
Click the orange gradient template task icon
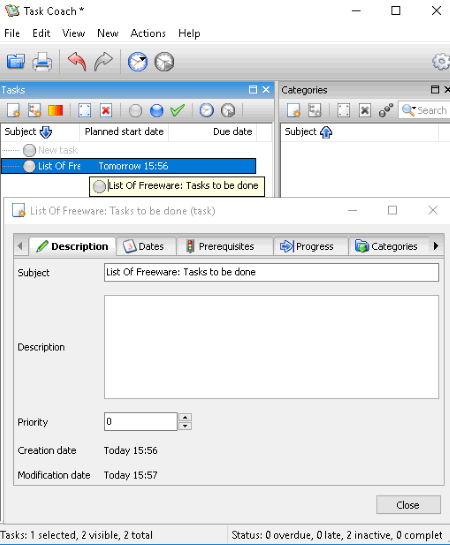[x=56, y=111]
